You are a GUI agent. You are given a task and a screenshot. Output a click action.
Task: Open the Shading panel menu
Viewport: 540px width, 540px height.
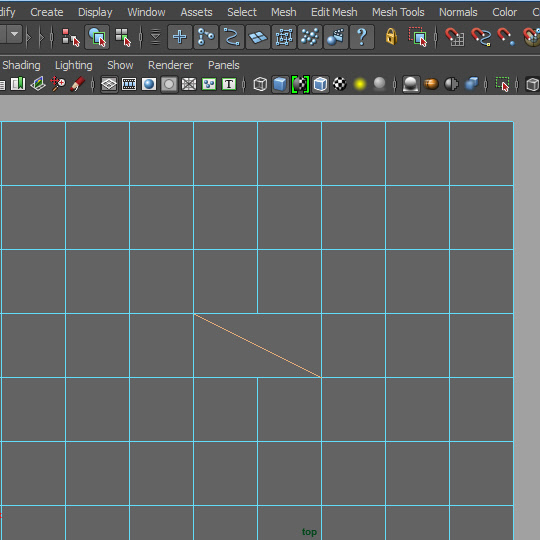pos(21,65)
